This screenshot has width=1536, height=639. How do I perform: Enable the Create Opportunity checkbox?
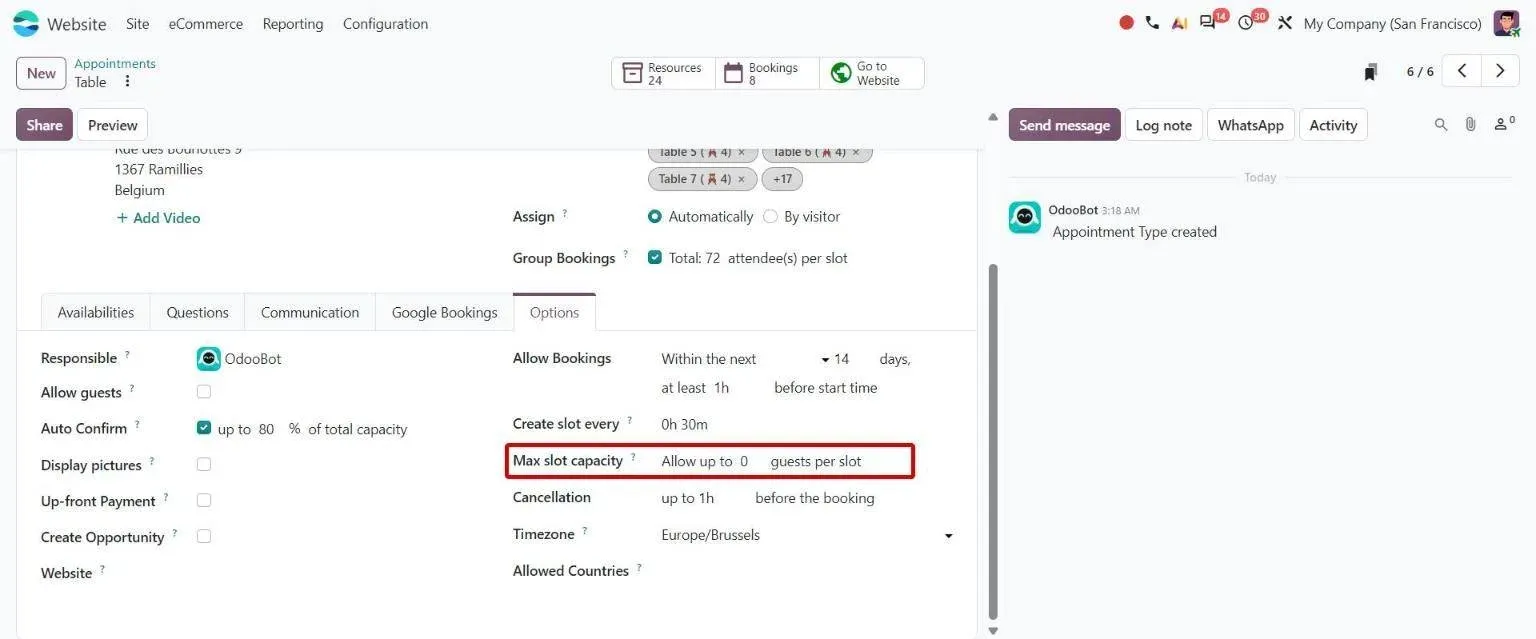(204, 536)
